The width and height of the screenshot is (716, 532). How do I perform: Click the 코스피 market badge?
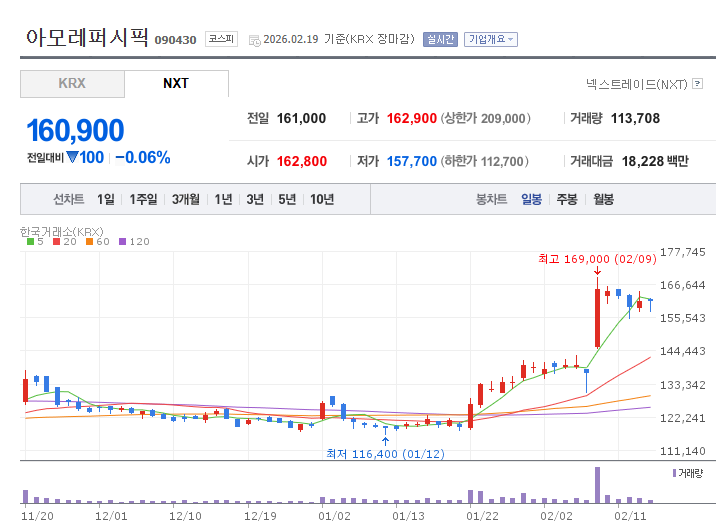click(221, 39)
